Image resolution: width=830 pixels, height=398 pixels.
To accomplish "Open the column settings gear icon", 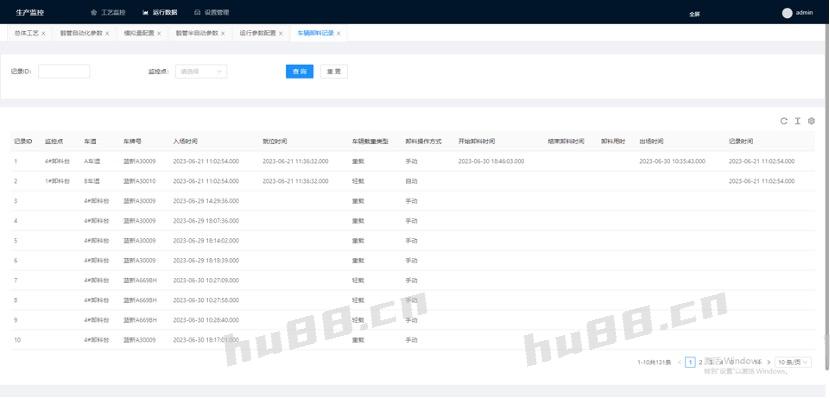I will 811,121.
